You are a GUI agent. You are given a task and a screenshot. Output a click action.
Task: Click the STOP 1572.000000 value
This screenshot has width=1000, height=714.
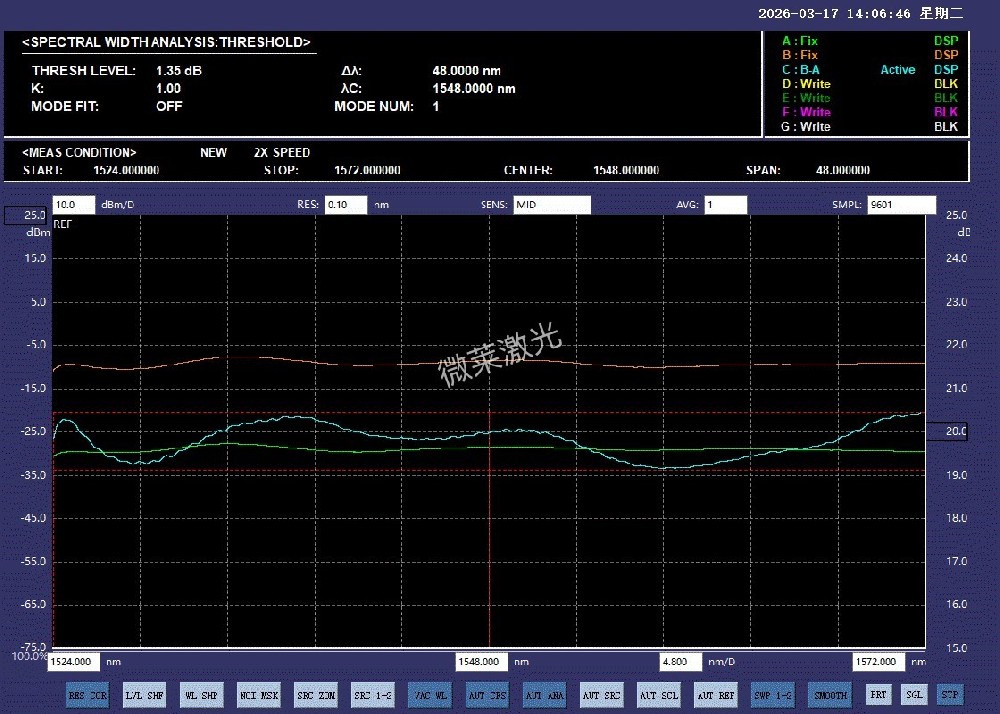tap(367, 170)
